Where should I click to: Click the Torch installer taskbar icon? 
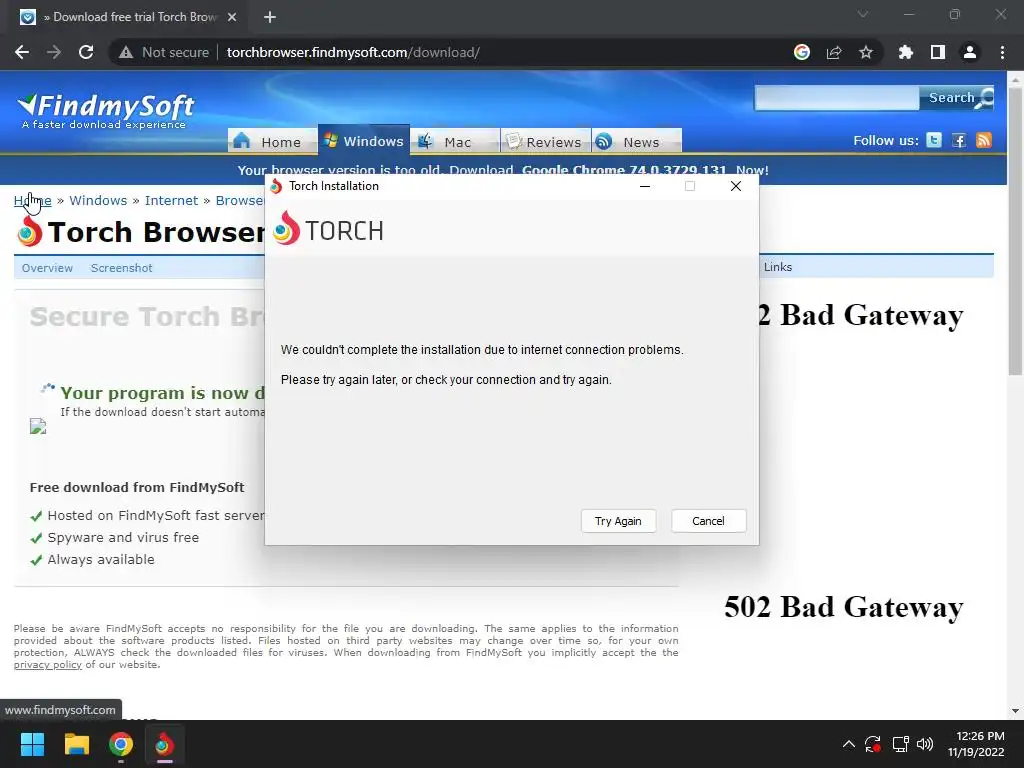pyautogui.click(x=164, y=744)
